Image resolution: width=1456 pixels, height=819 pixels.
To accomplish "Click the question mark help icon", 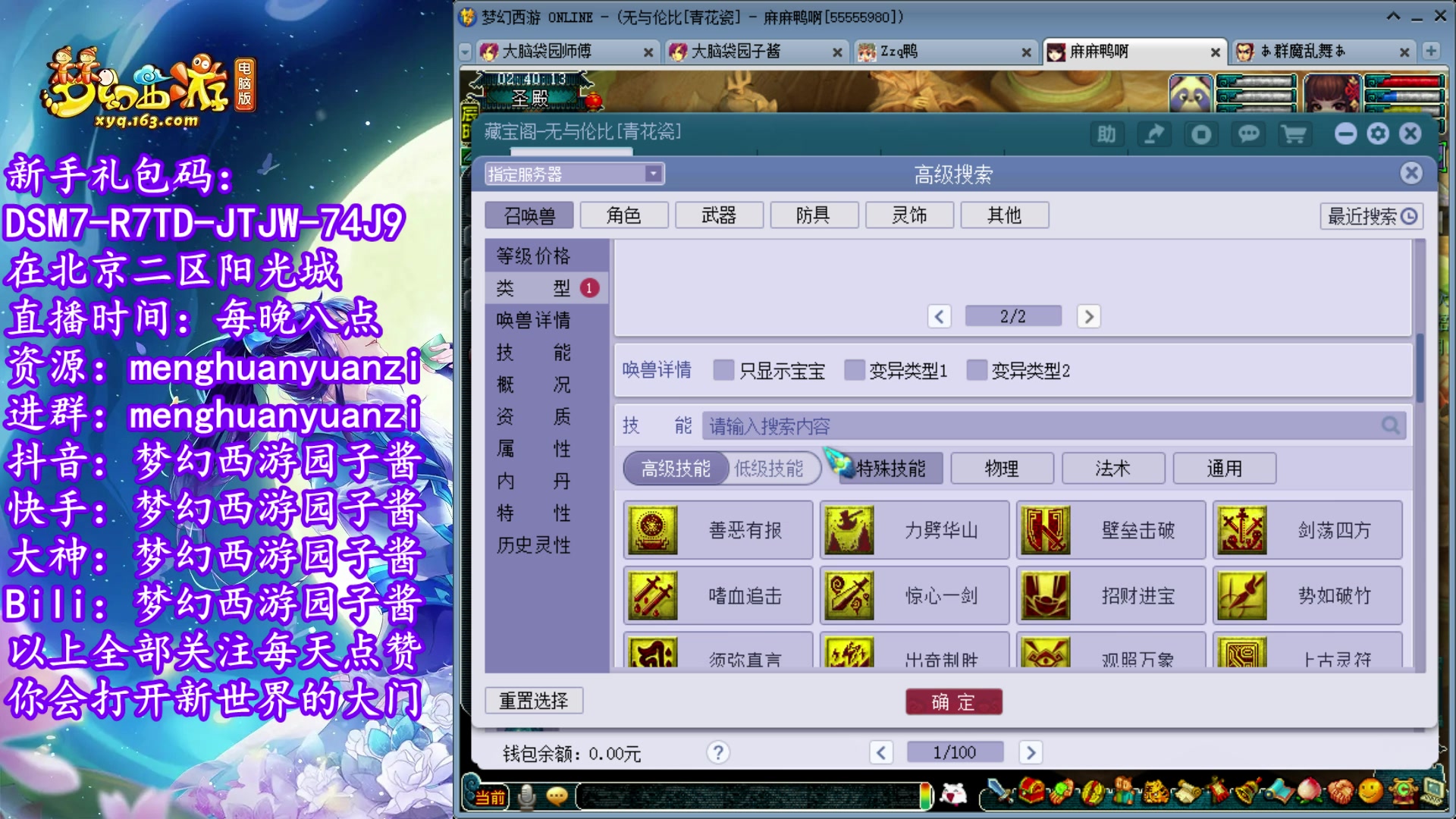I will tap(718, 752).
